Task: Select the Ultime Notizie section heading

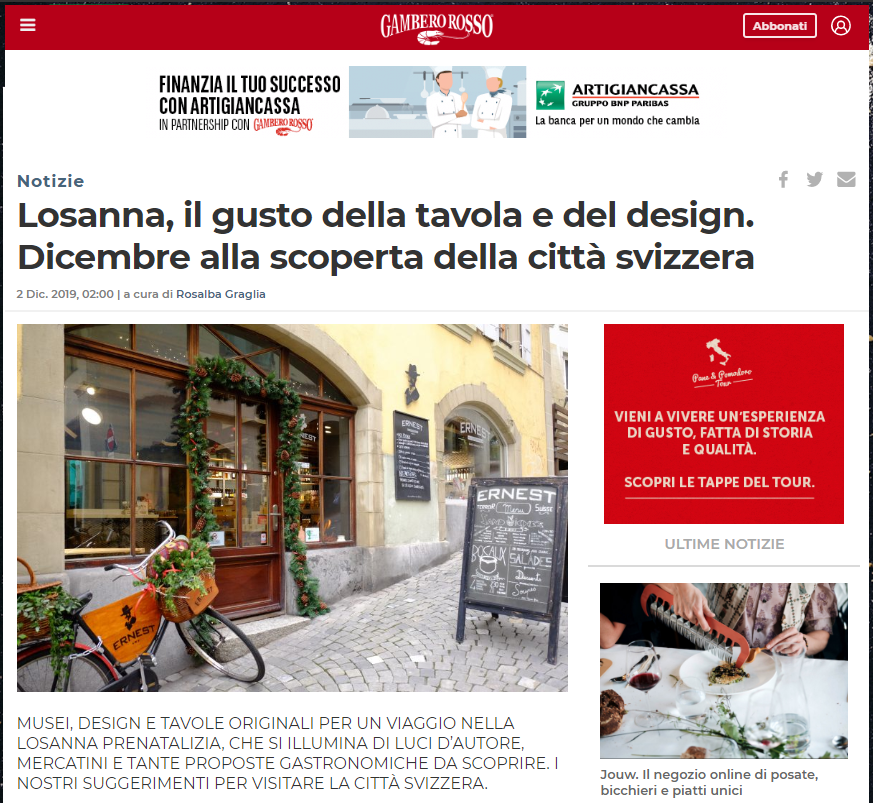Action: tap(724, 544)
